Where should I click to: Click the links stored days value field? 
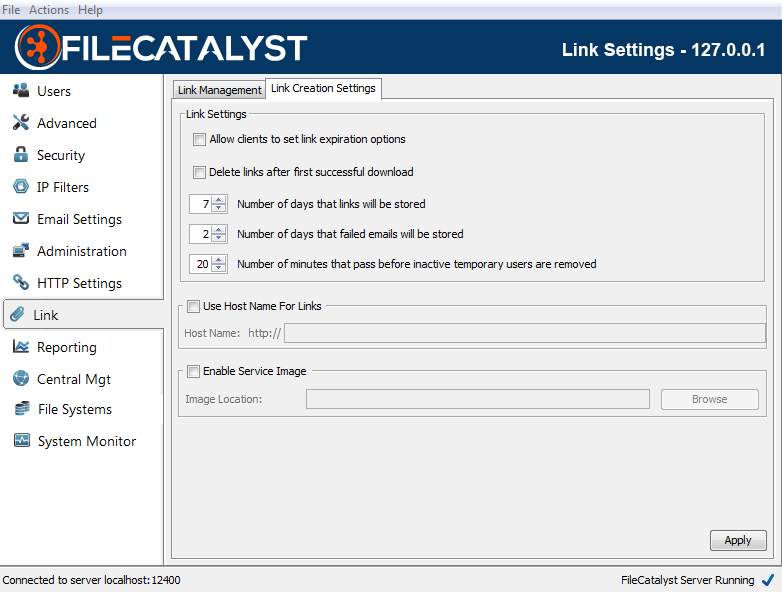[201, 204]
